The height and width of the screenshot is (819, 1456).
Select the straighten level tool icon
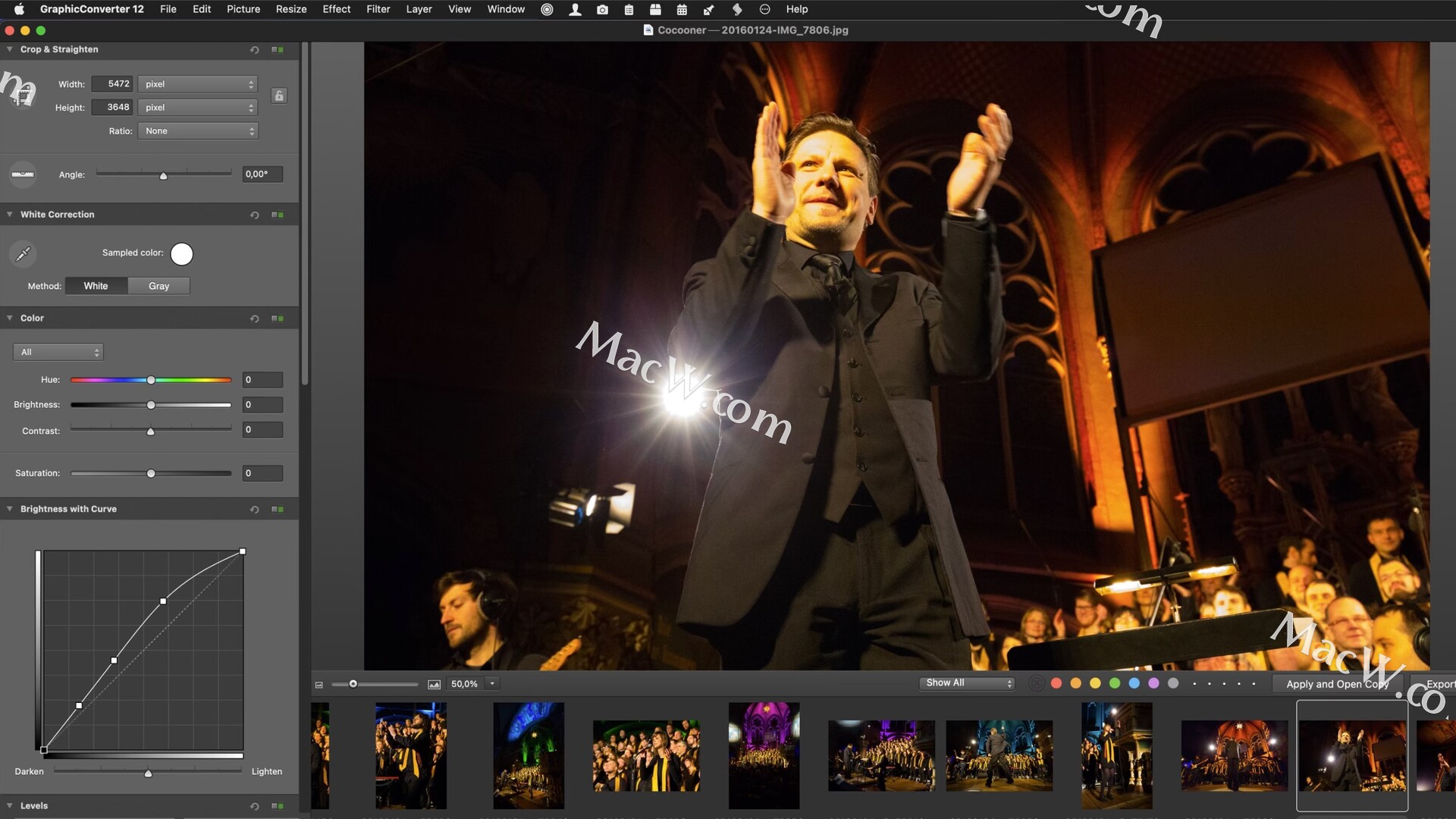tap(23, 174)
